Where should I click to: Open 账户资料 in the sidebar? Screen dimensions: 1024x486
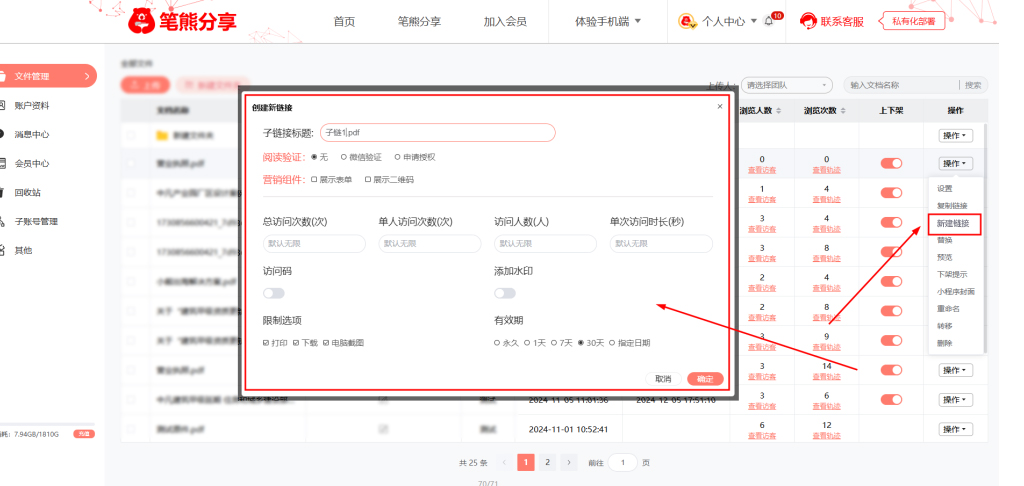pyautogui.click(x=33, y=106)
